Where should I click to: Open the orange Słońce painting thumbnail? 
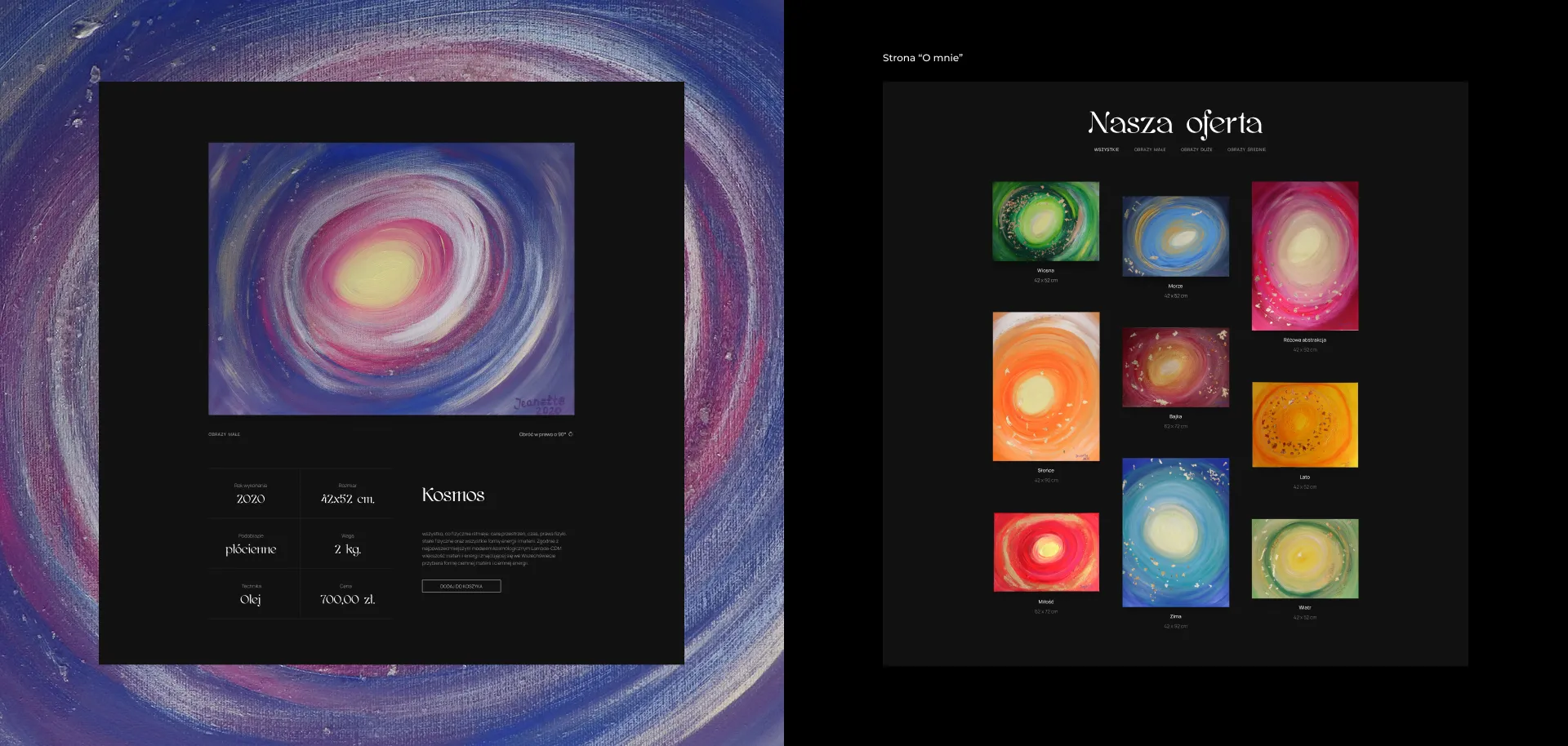1046,386
